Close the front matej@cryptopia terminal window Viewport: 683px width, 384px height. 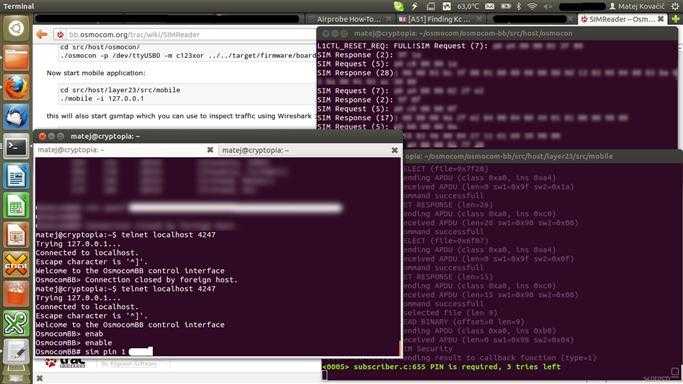42,136
